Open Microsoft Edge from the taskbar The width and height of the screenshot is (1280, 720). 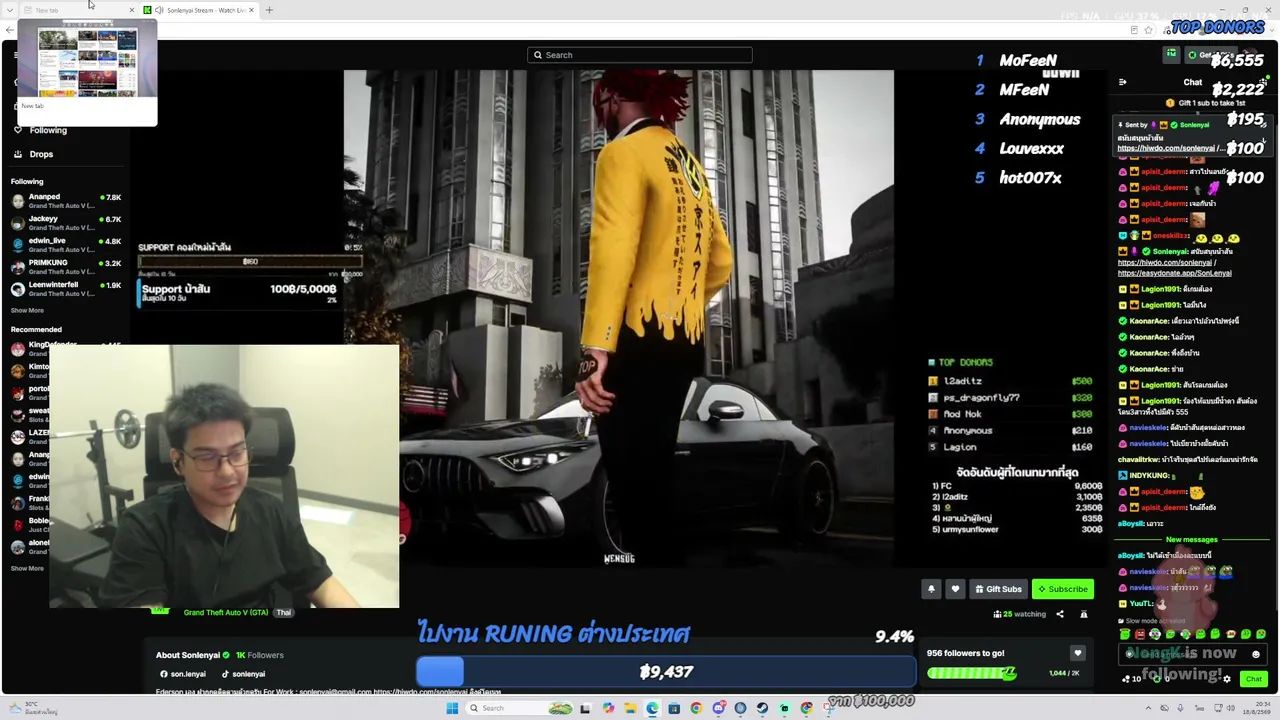[x=652, y=708]
